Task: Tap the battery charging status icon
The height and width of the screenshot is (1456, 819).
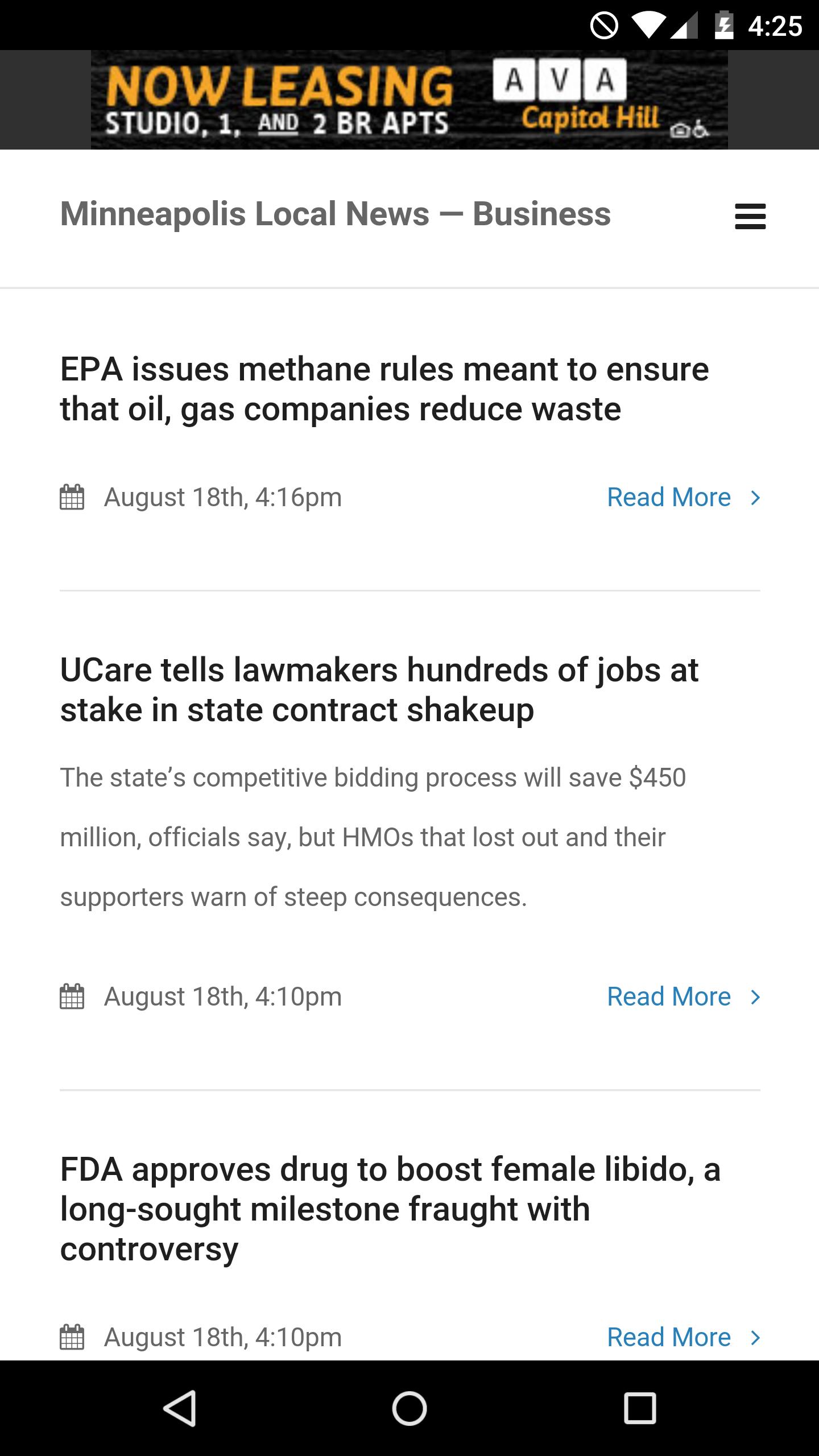Action: [723, 26]
